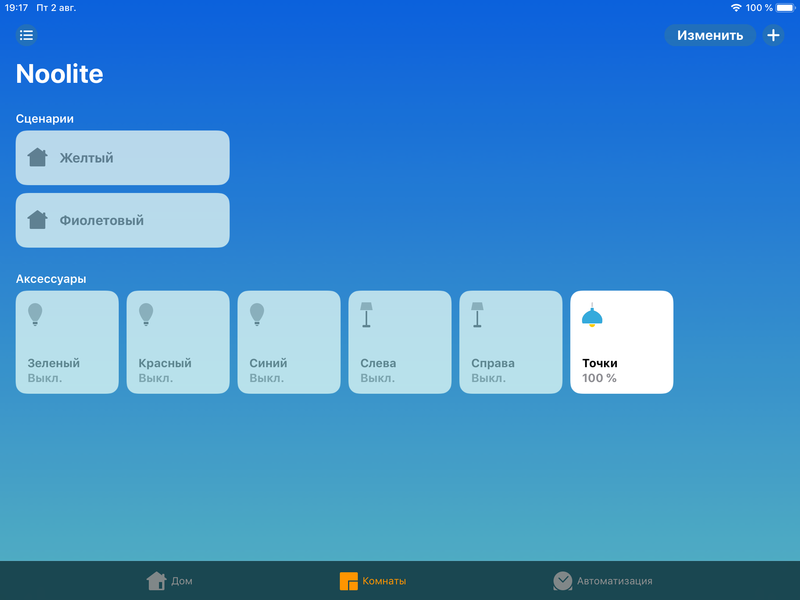Click the house icon on Желтый scene
800x600 pixels.
click(x=36, y=157)
